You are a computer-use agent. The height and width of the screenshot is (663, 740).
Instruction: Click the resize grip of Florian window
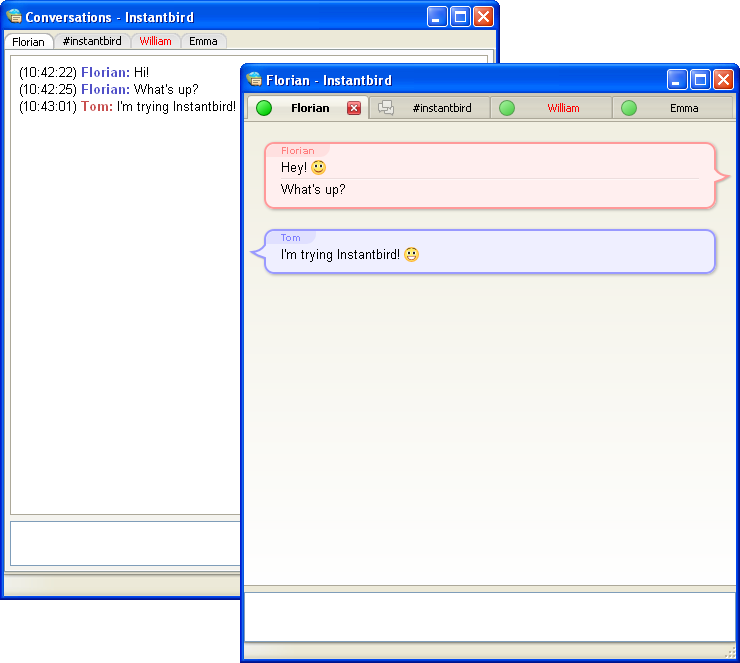coord(730,652)
